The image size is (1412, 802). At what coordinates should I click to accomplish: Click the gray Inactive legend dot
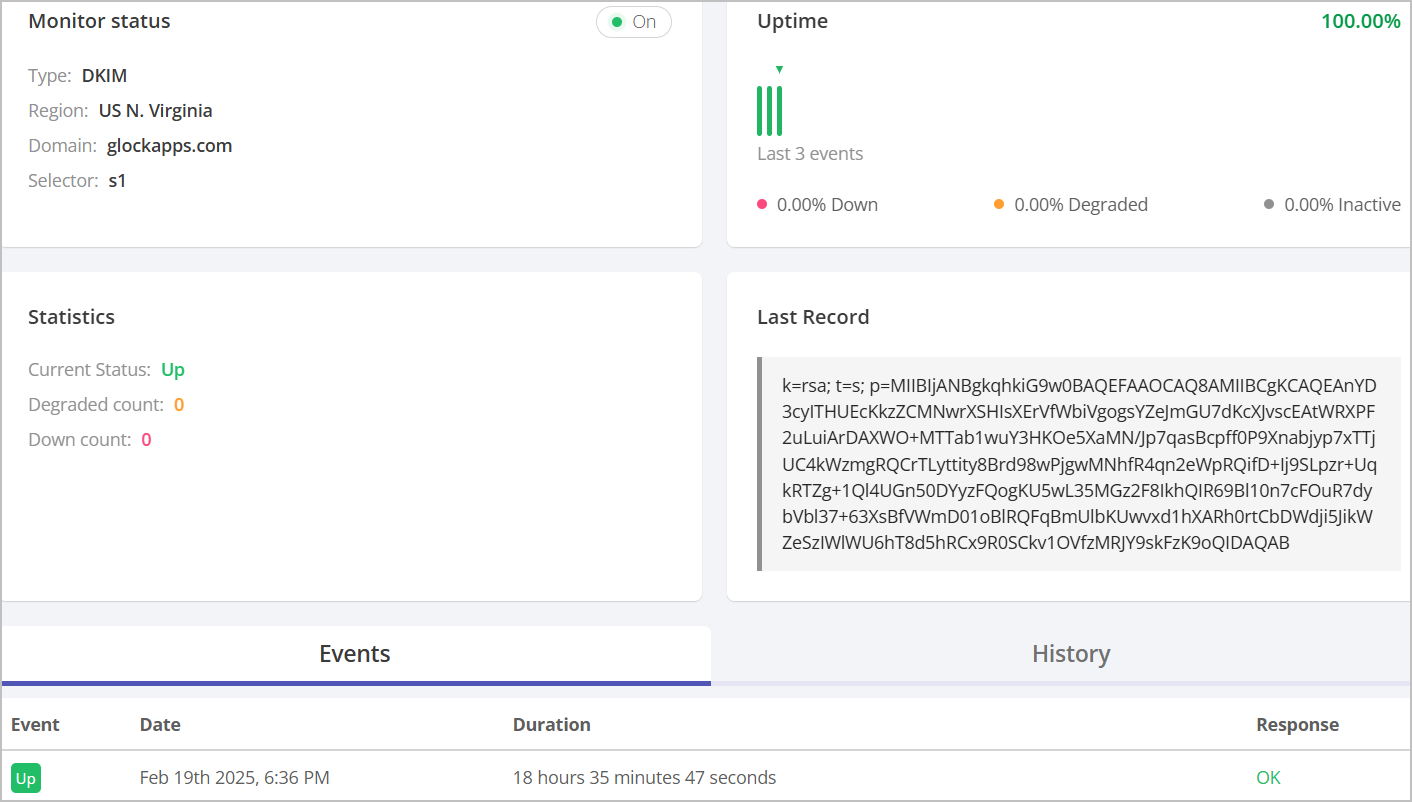(x=1269, y=204)
